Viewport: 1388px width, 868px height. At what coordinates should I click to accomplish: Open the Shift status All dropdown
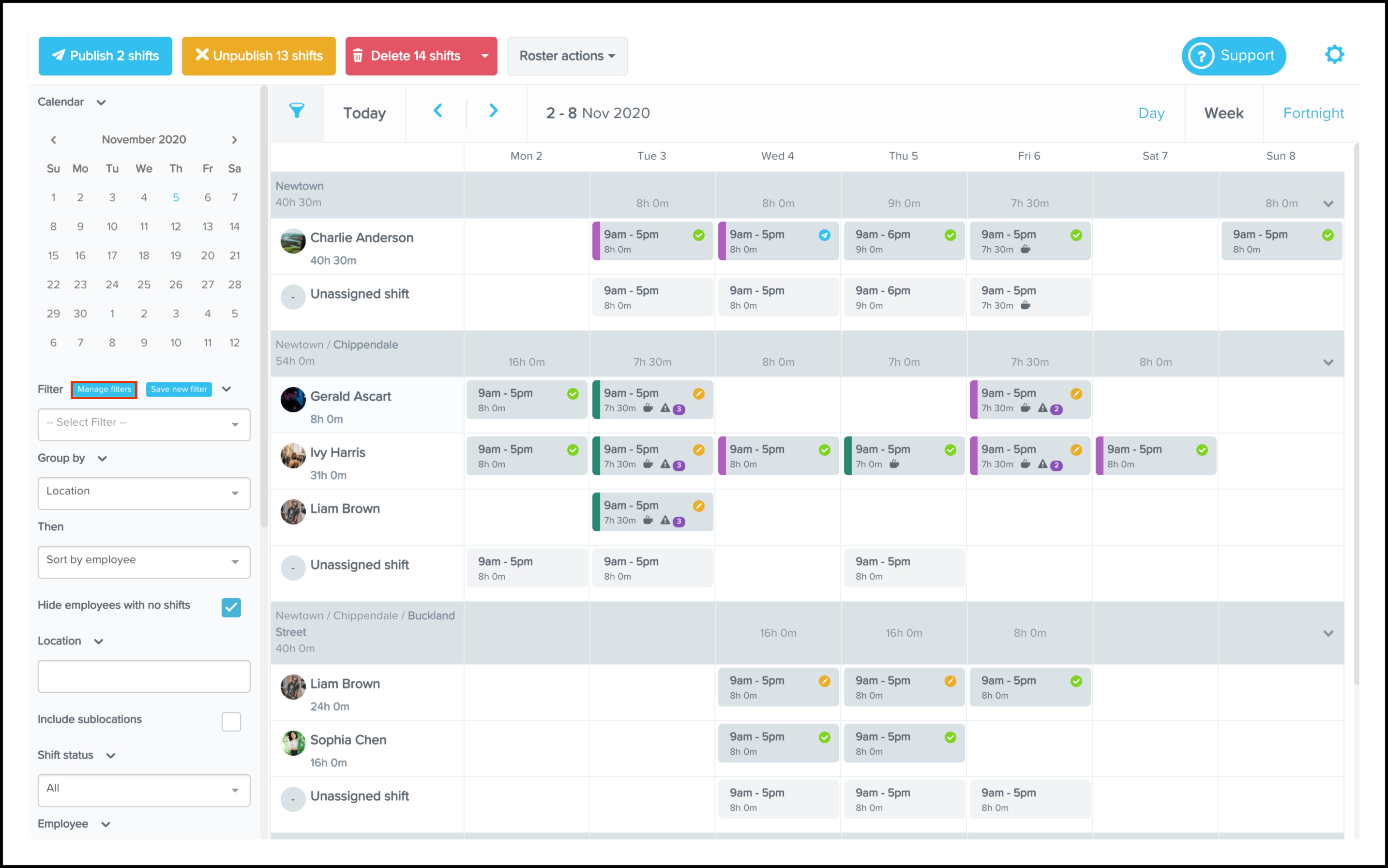(144, 790)
